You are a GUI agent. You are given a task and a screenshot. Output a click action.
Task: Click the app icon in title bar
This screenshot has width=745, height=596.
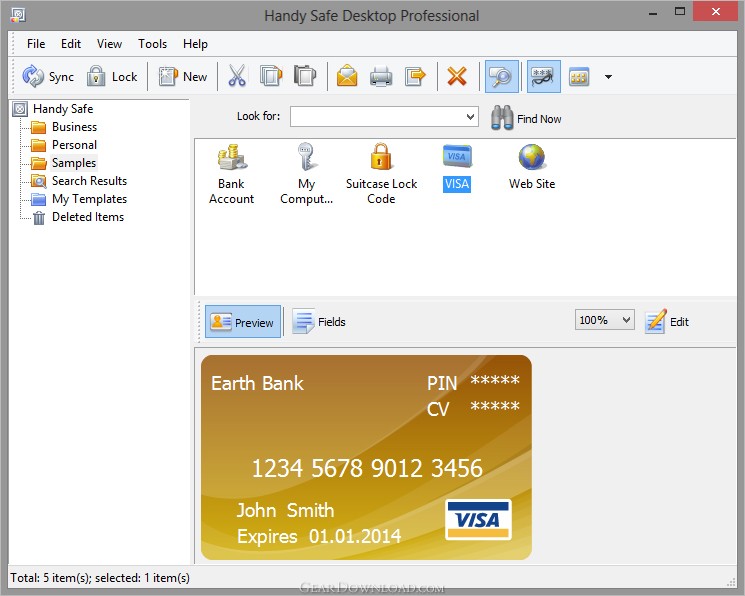coord(18,15)
